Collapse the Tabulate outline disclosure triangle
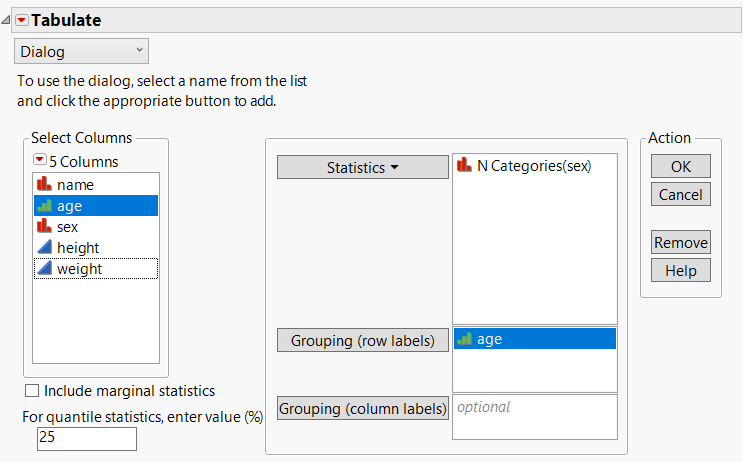 (7, 20)
